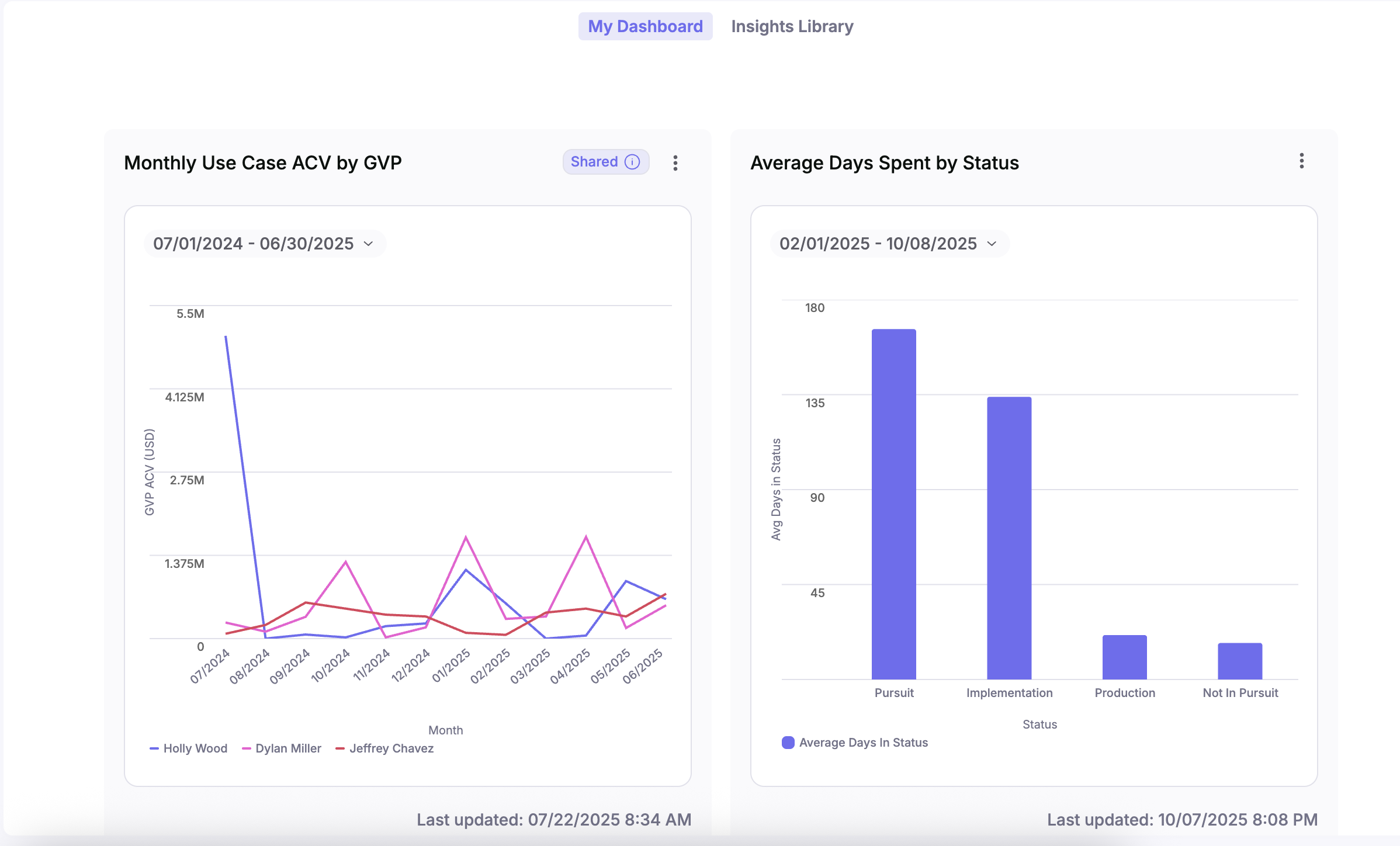Click the Monthly Use Case ACV by GVP title

tap(263, 162)
